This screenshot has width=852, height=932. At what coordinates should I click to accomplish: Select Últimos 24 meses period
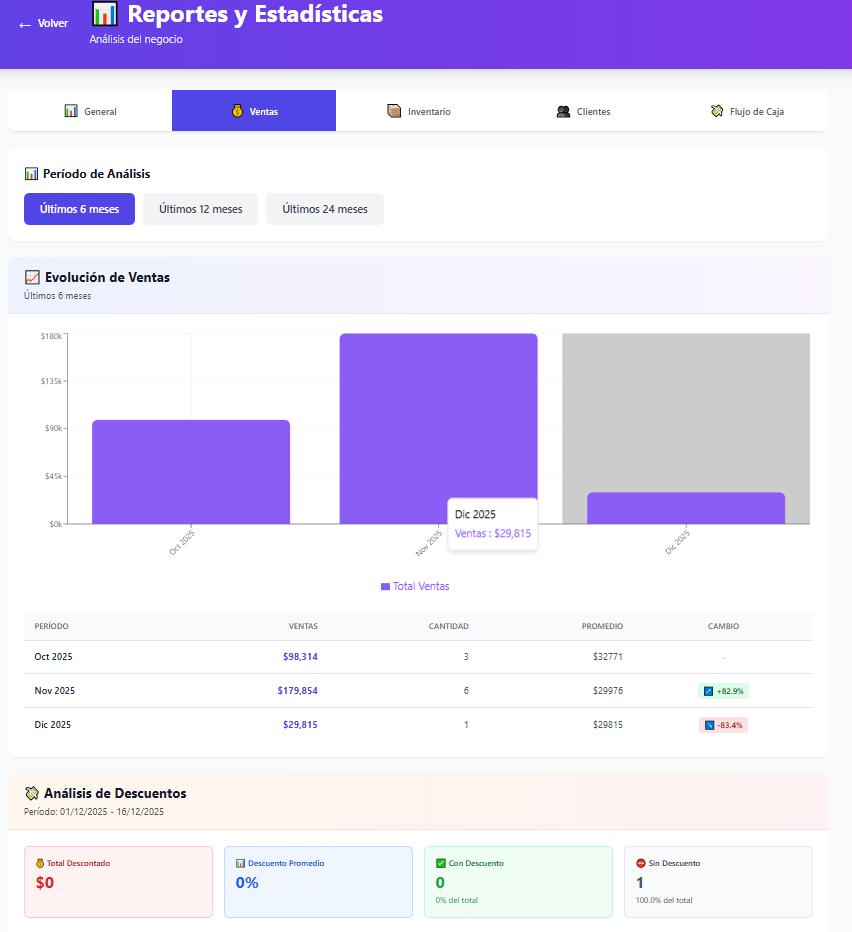324,209
